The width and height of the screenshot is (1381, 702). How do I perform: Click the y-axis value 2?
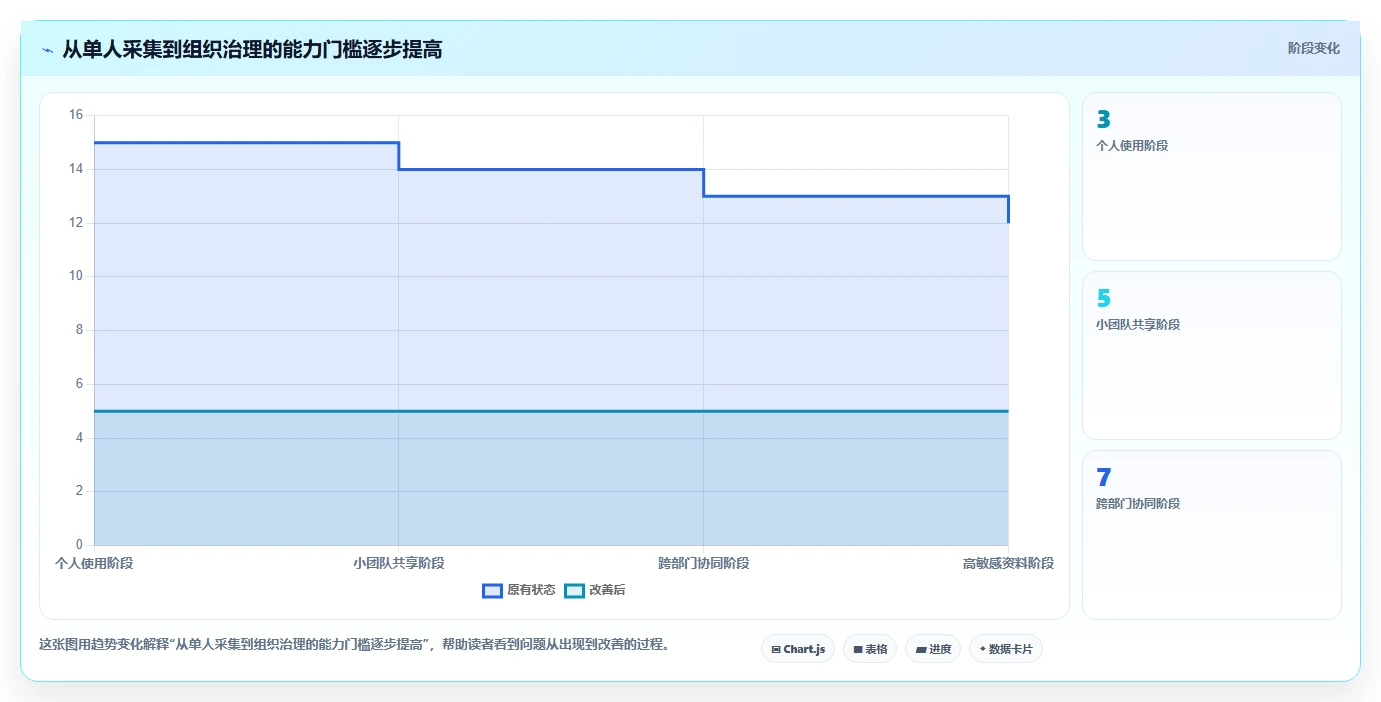[80, 491]
